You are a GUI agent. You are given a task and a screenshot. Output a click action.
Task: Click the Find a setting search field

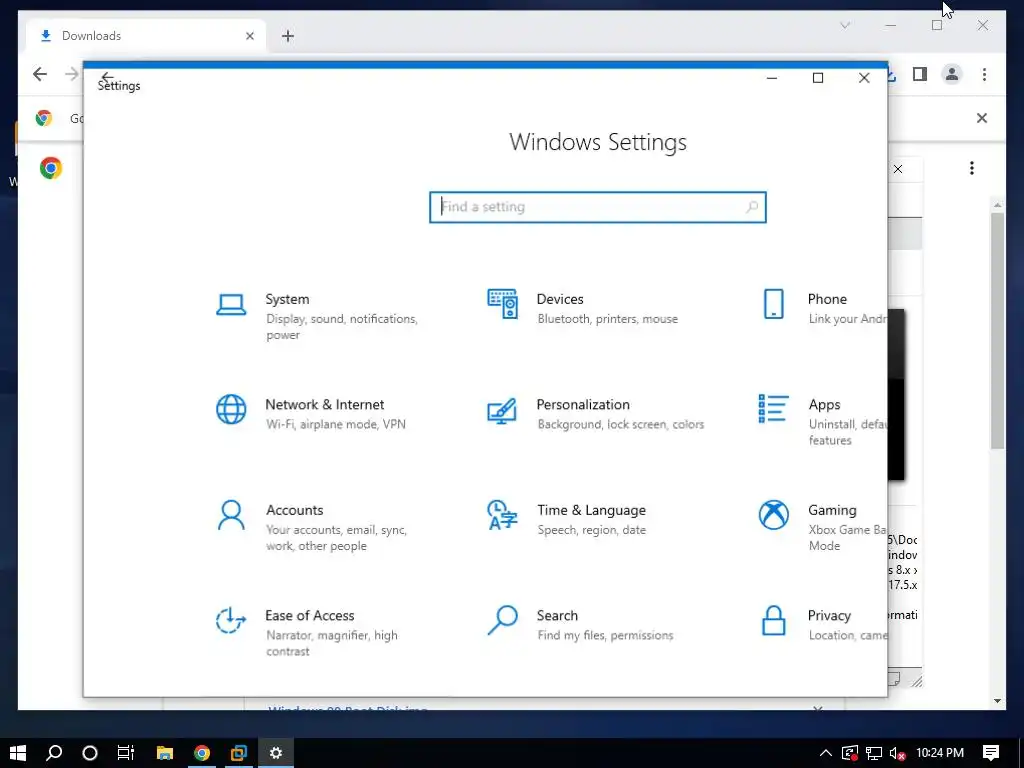pos(598,207)
